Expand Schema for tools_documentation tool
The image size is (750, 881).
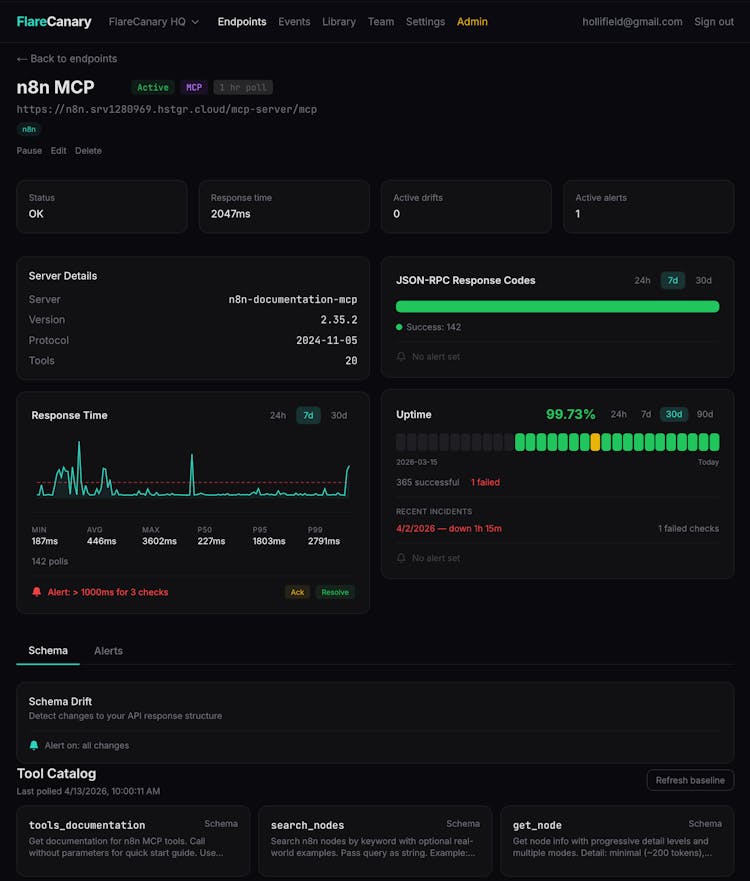tap(221, 824)
